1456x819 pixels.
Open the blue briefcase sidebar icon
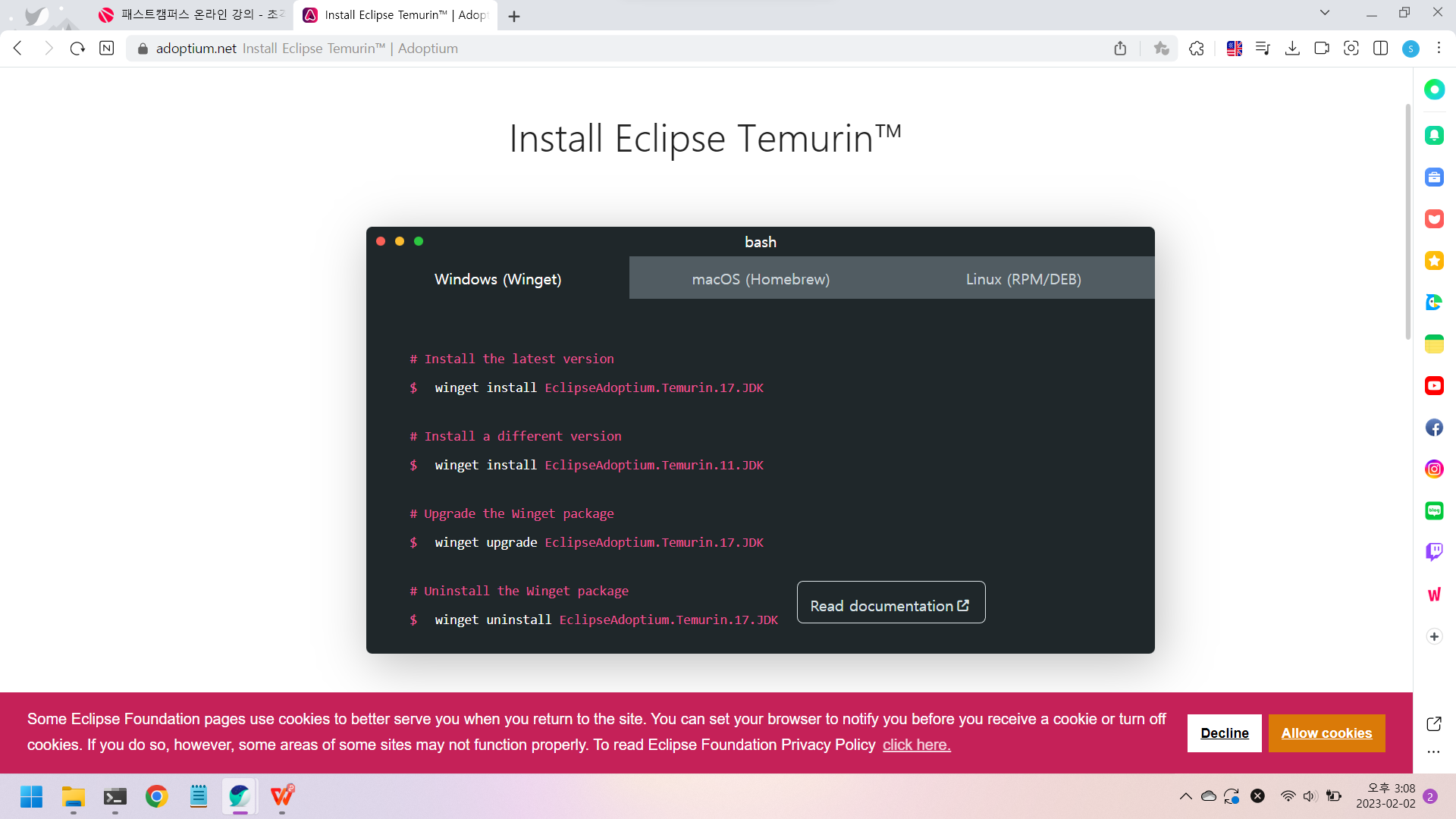point(1434,177)
